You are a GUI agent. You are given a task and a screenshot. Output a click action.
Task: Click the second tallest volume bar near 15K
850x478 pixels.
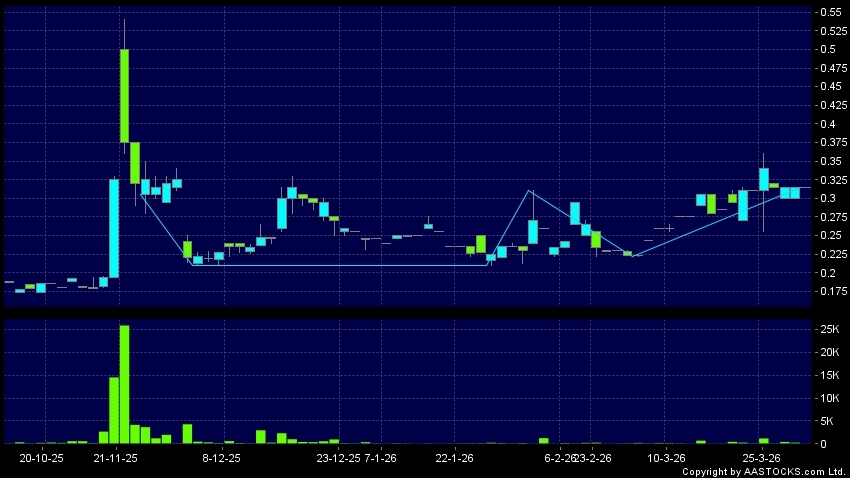click(x=114, y=410)
